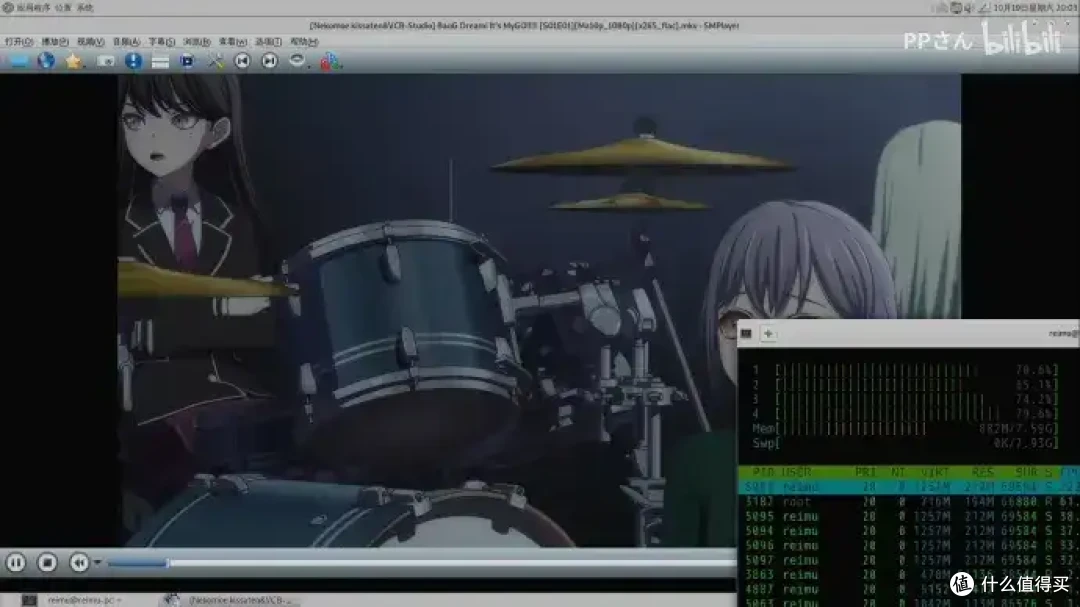
Task: Click the highlighted top htop process row
Action: 908,487
